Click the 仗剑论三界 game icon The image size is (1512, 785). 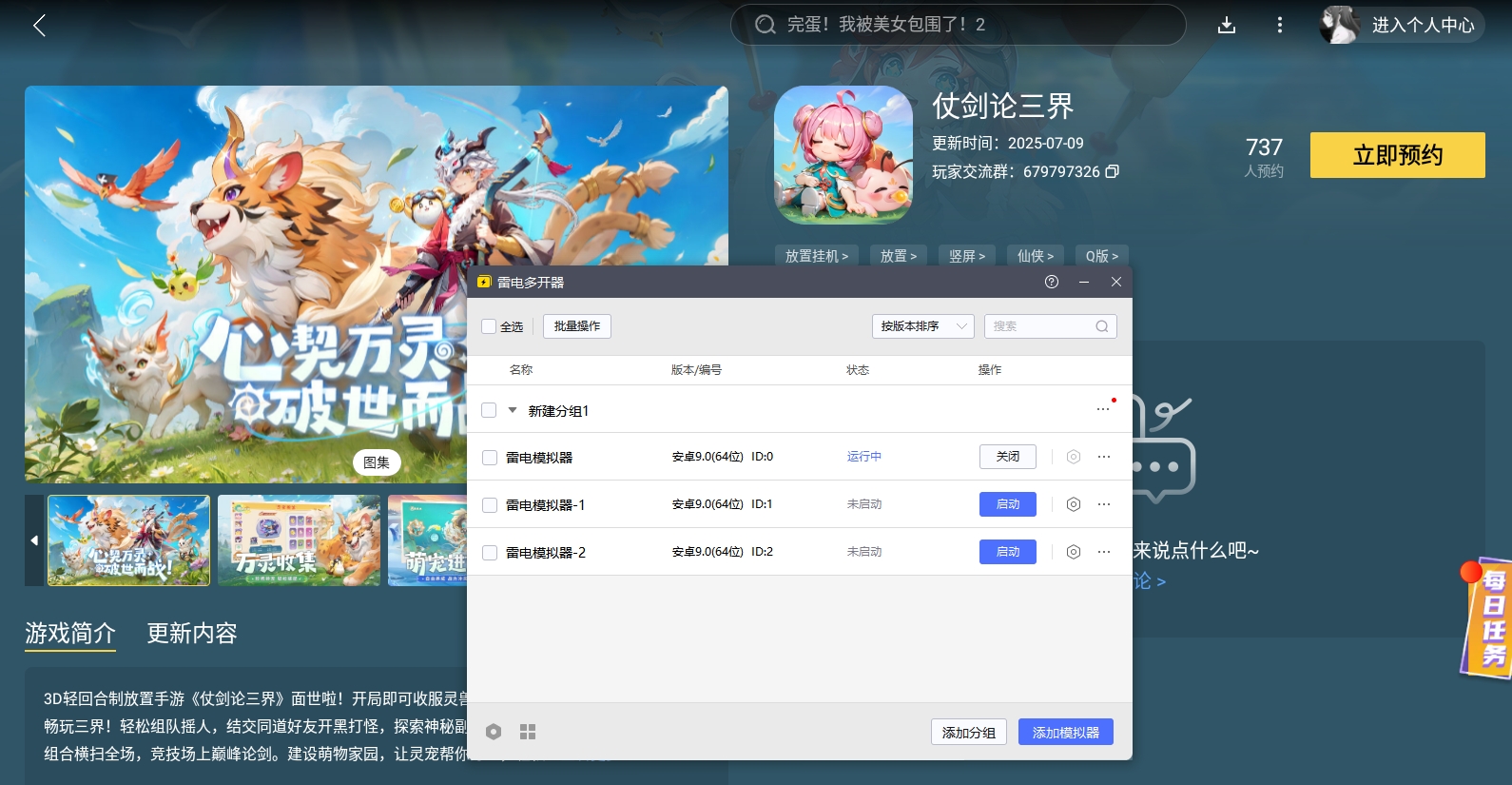[843, 155]
